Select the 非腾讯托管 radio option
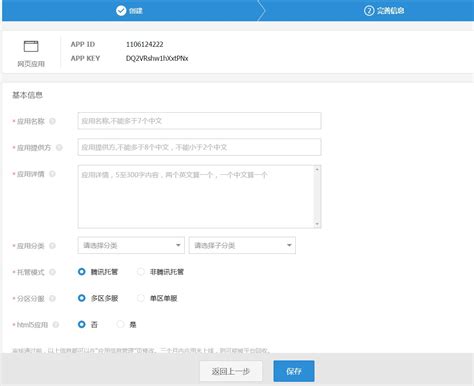 click(x=141, y=272)
